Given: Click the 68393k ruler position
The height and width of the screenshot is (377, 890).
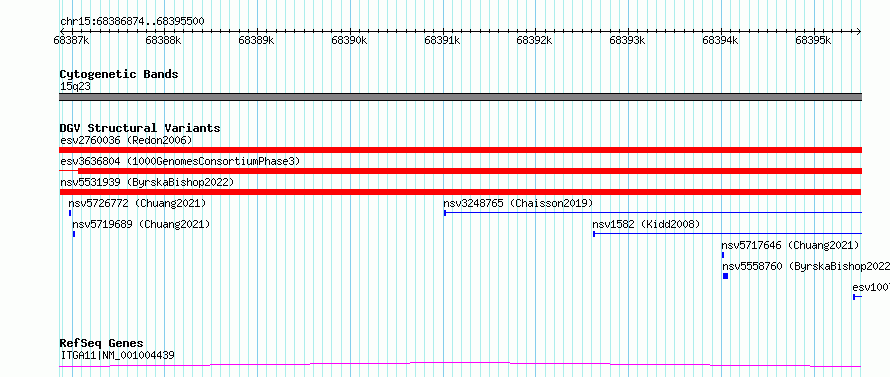Looking at the screenshot, I should [x=628, y=41].
